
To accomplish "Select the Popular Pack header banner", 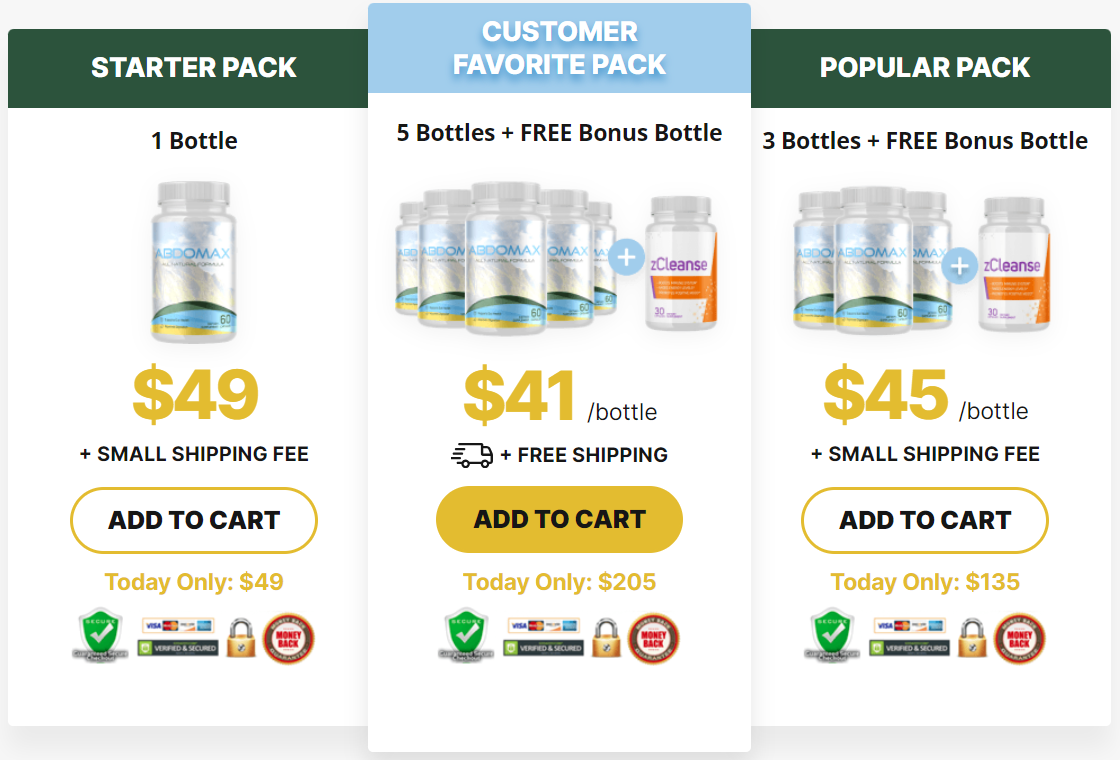I will click(x=925, y=68).
